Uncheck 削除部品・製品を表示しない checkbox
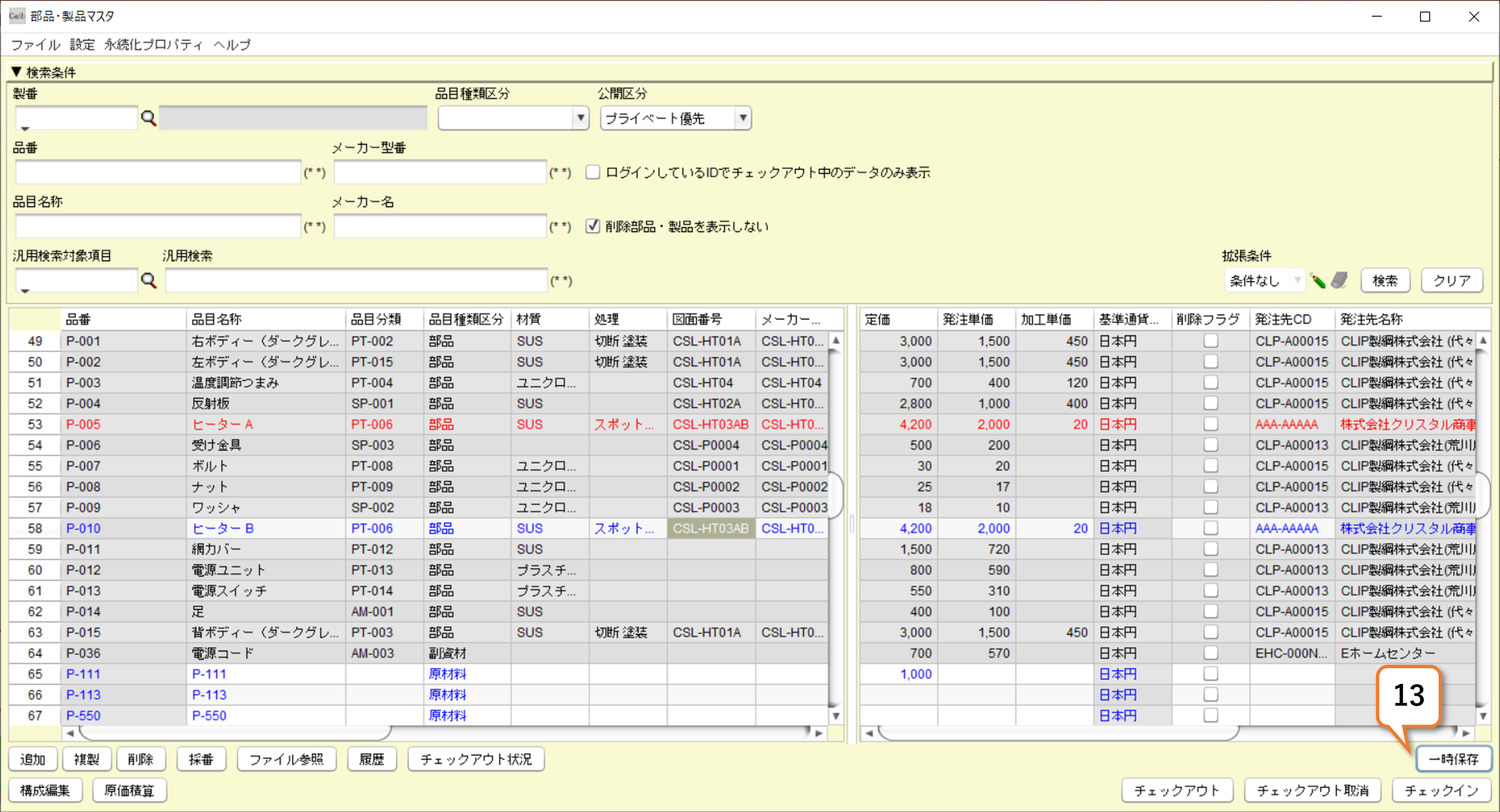The image size is (1500, 812). (x=593, y=226)
